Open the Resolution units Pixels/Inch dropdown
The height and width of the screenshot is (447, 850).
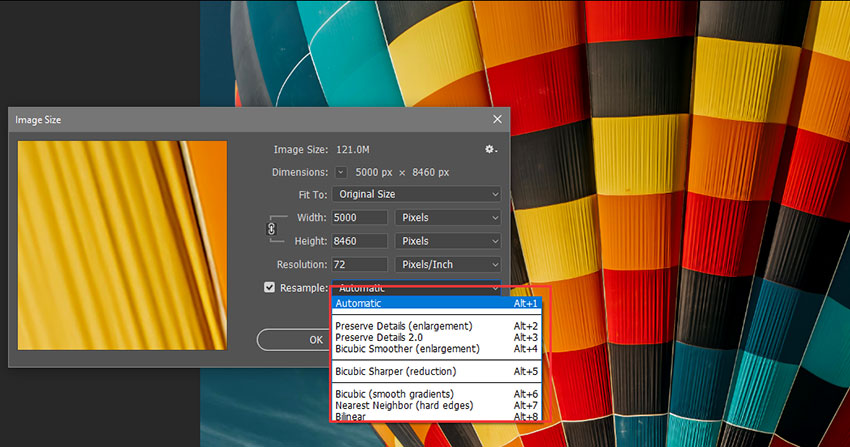point(448,264)
